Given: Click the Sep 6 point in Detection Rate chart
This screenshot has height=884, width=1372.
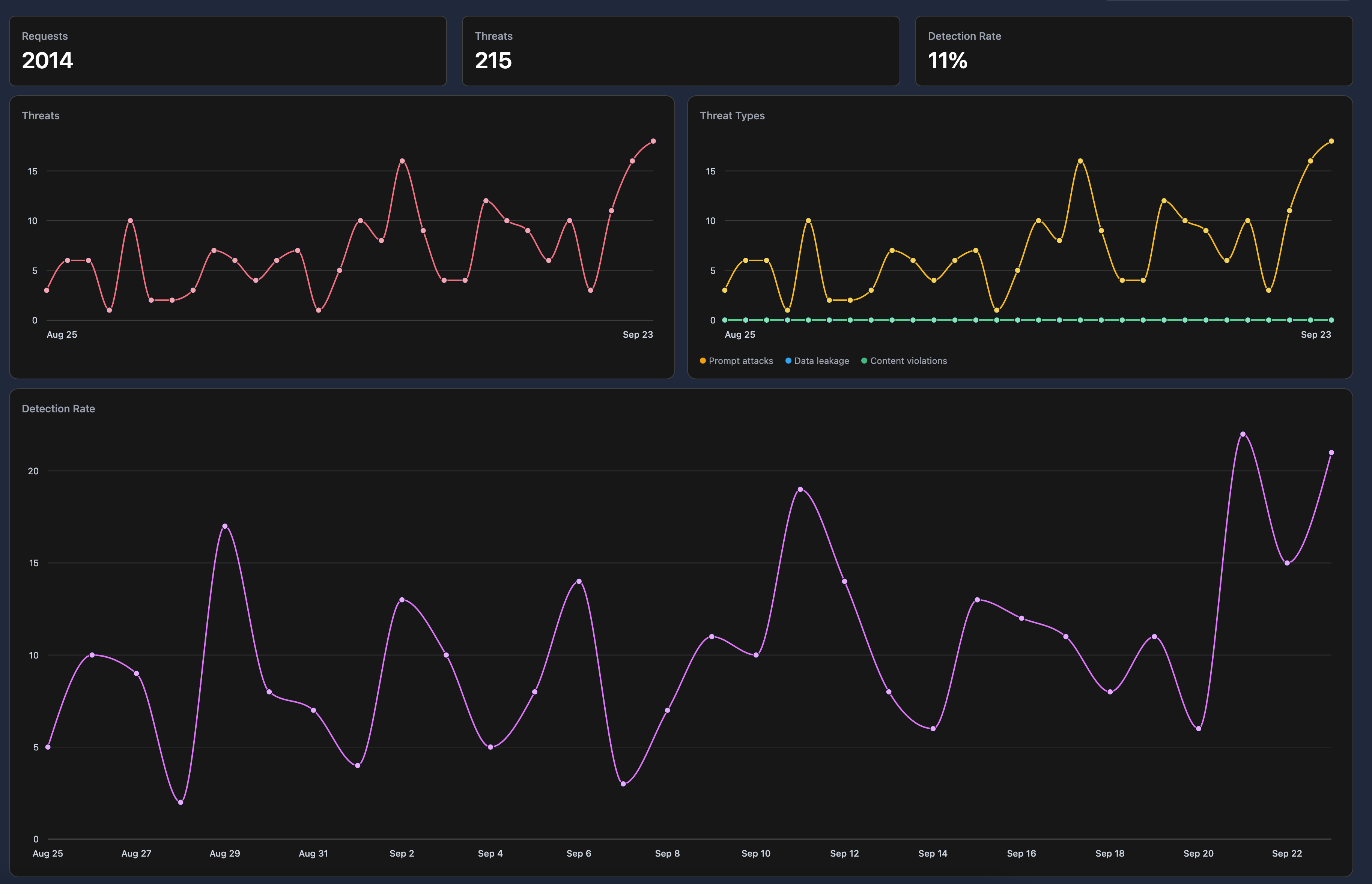Looking at the screenshot, I should (579, 582).
